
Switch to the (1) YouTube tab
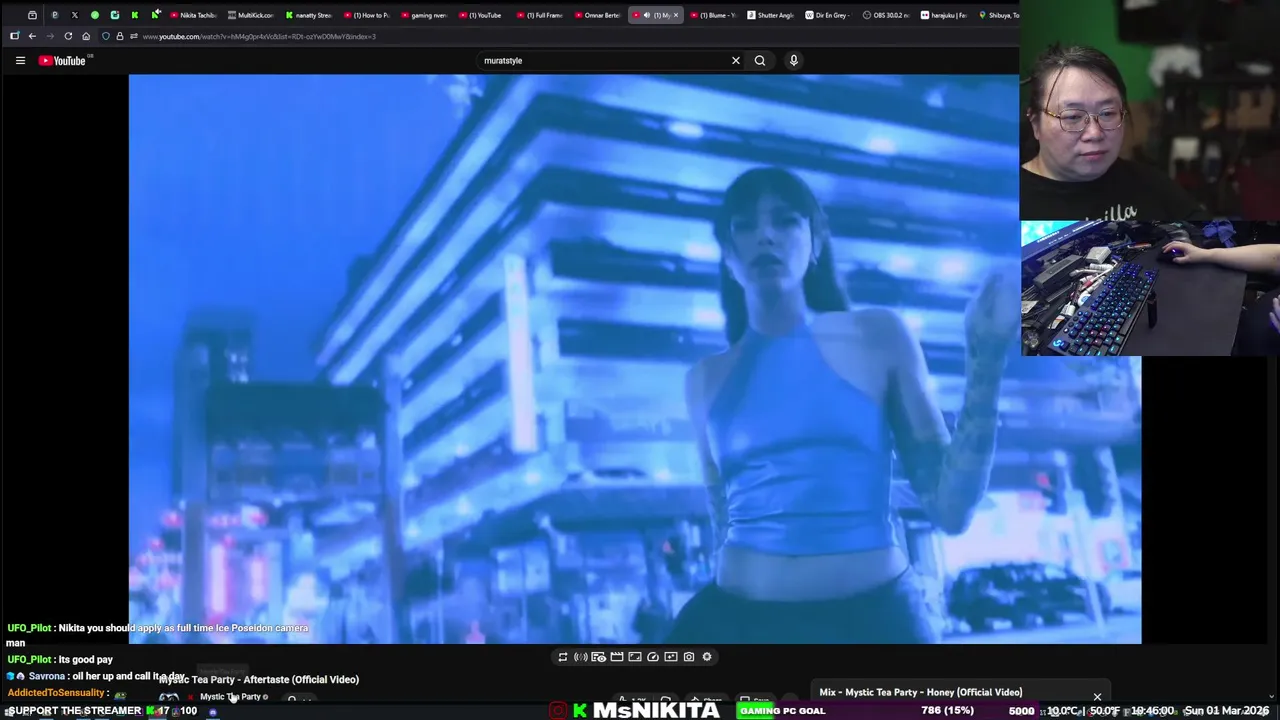click(481, 15)
